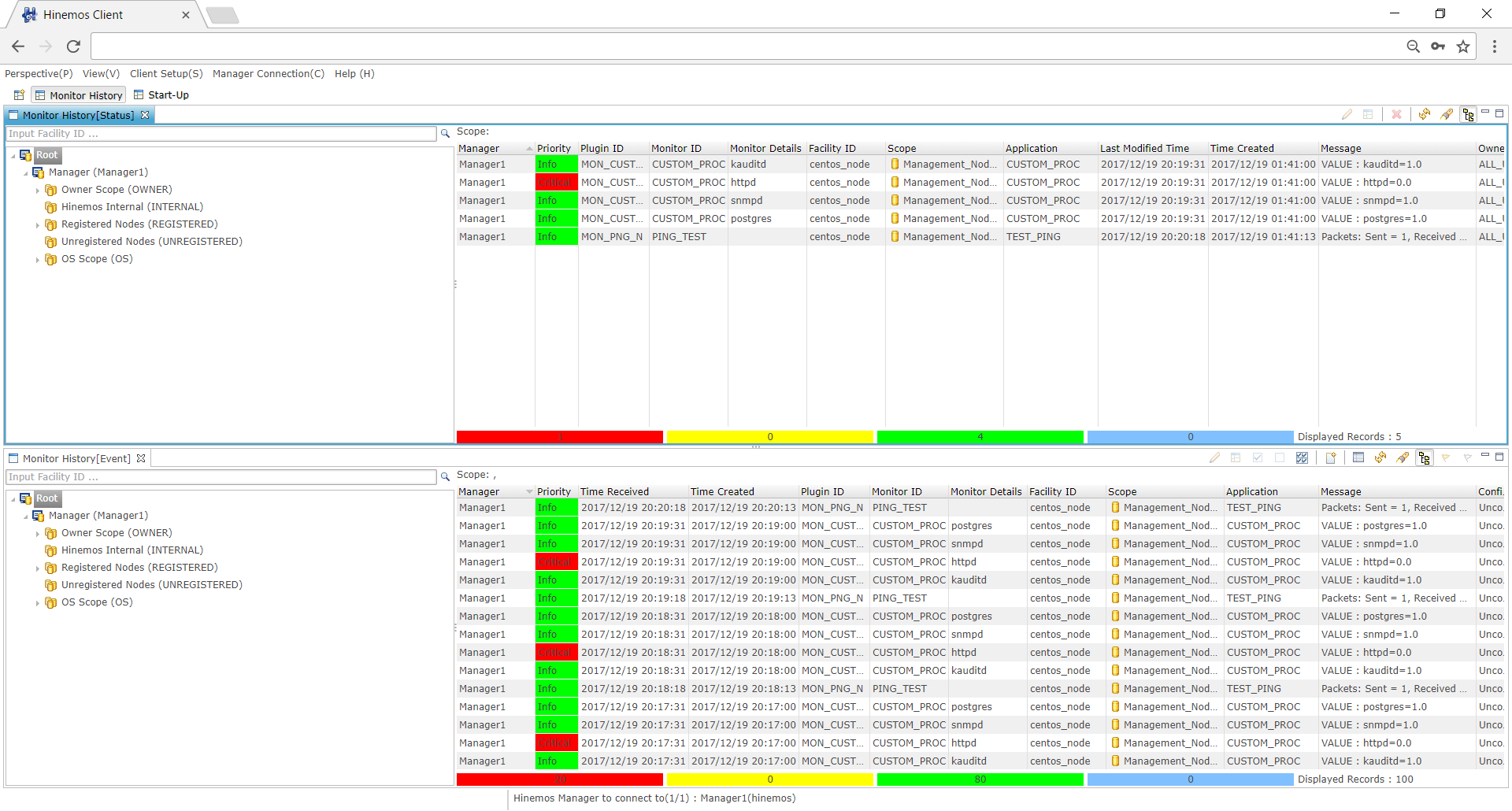Click the key password icon in the address bar
The width and height of the screenshot is (1512, 811).
pos(1438,46)
